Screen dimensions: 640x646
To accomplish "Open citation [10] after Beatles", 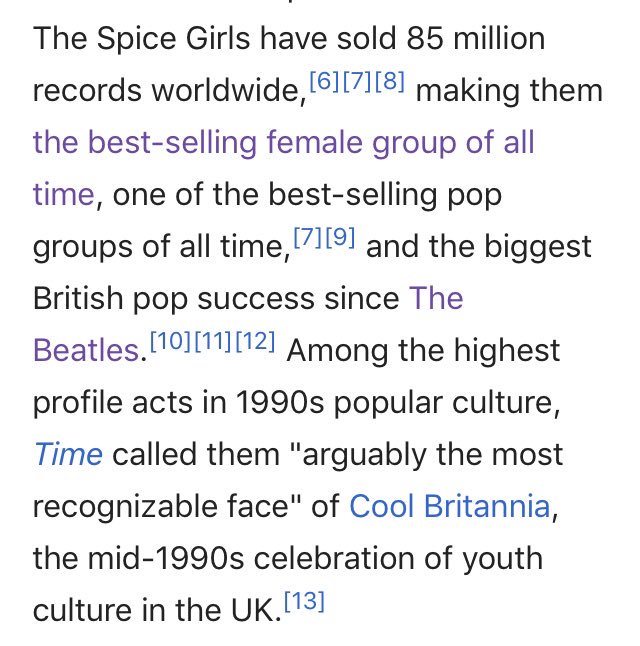I will coord(171,341).
